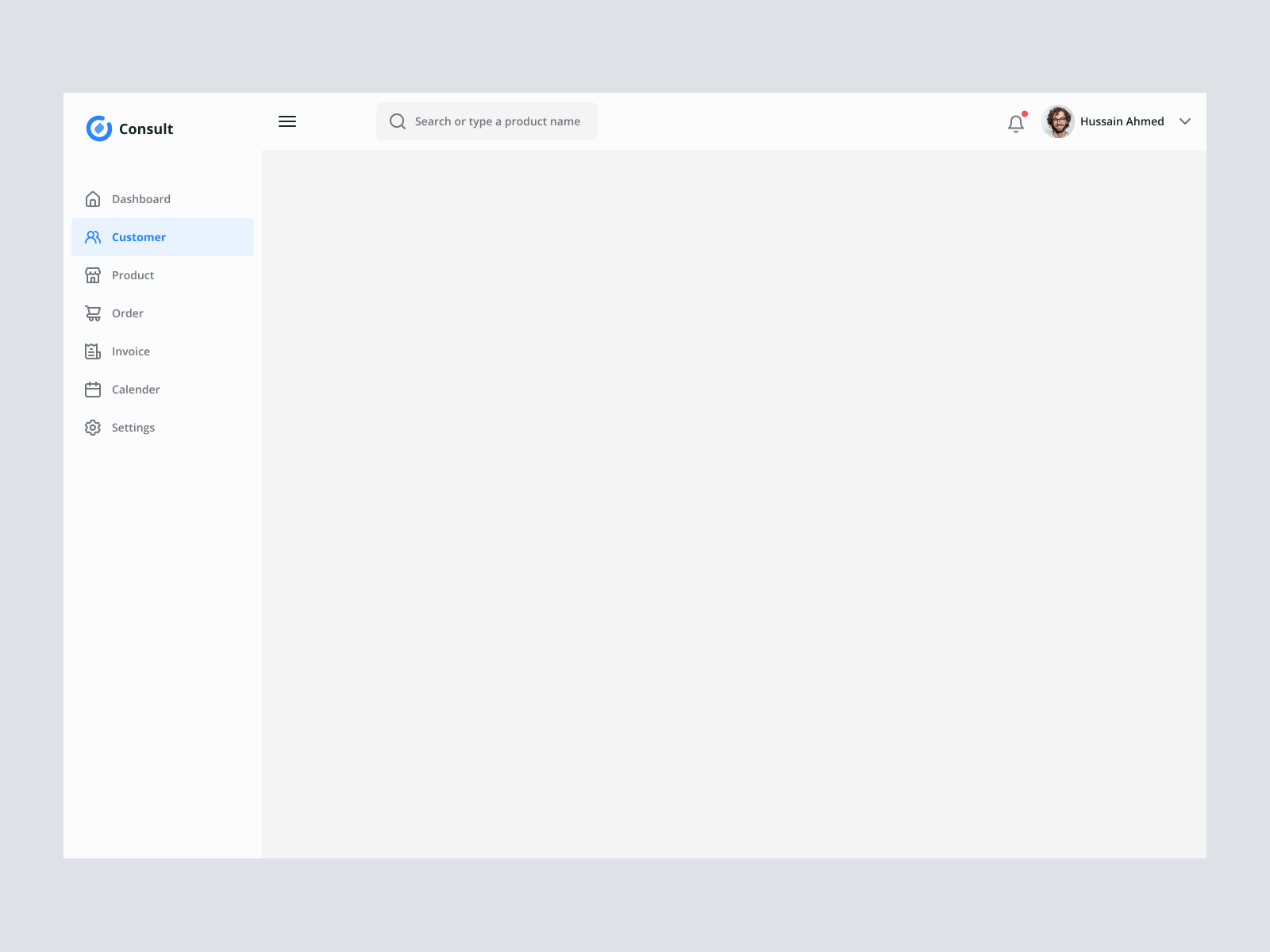Open notifications via the bell icon
The width and height of the screenshot is (1270, 952).
(1016, 124)
